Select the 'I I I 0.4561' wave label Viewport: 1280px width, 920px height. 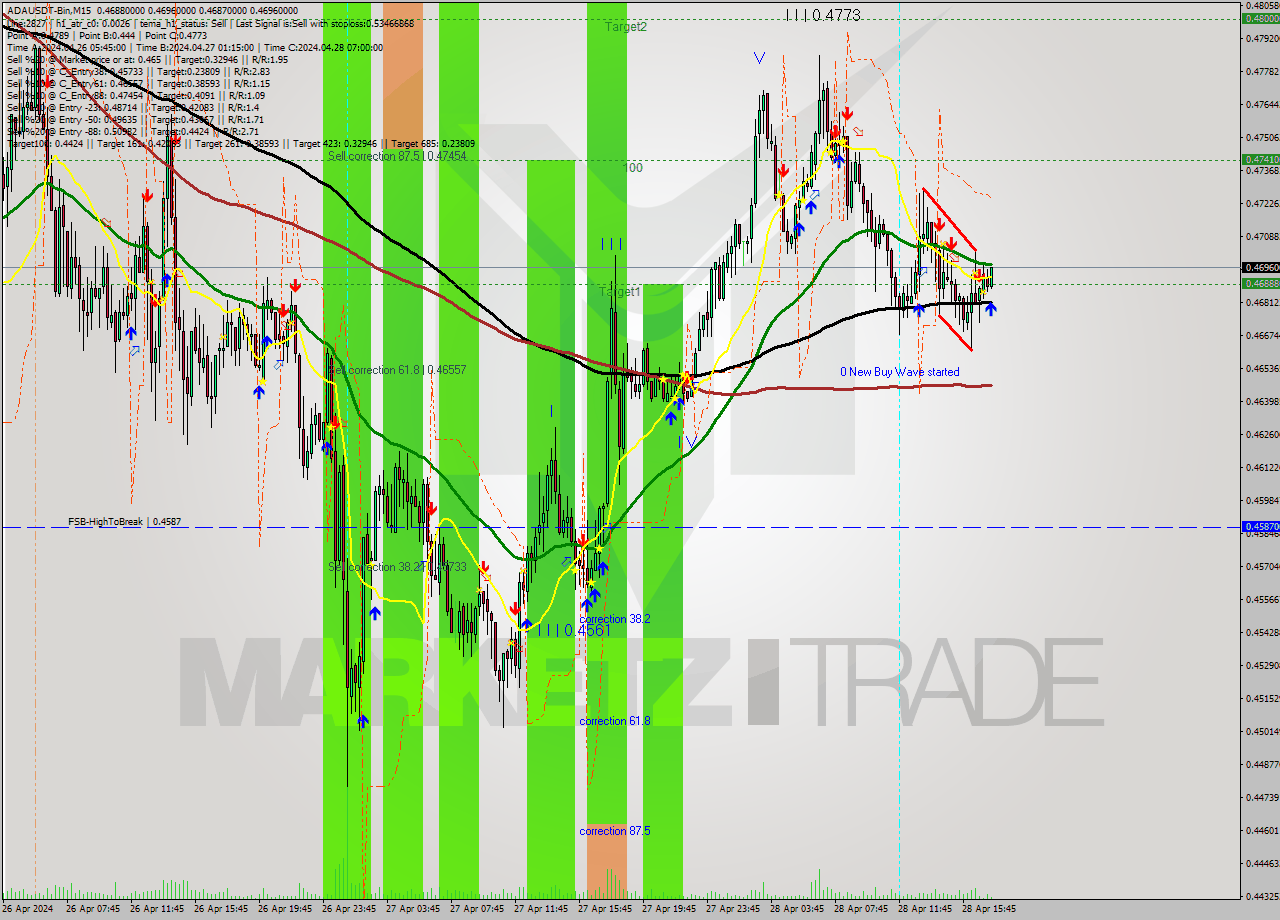[574, 630]
